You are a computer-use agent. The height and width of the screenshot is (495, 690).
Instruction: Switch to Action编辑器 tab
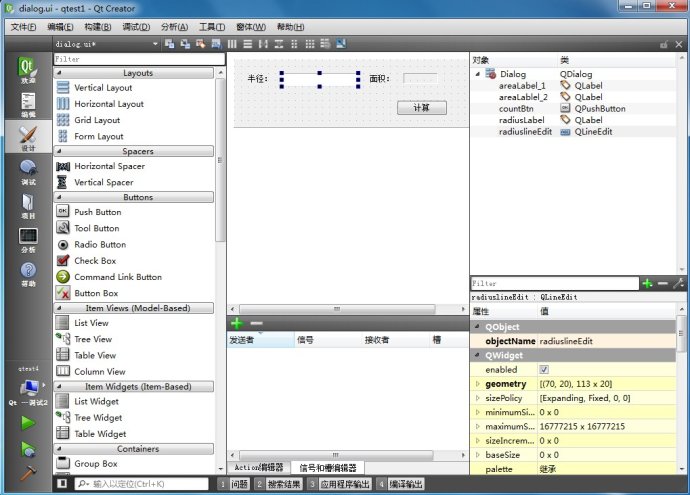tap(259, 467)
